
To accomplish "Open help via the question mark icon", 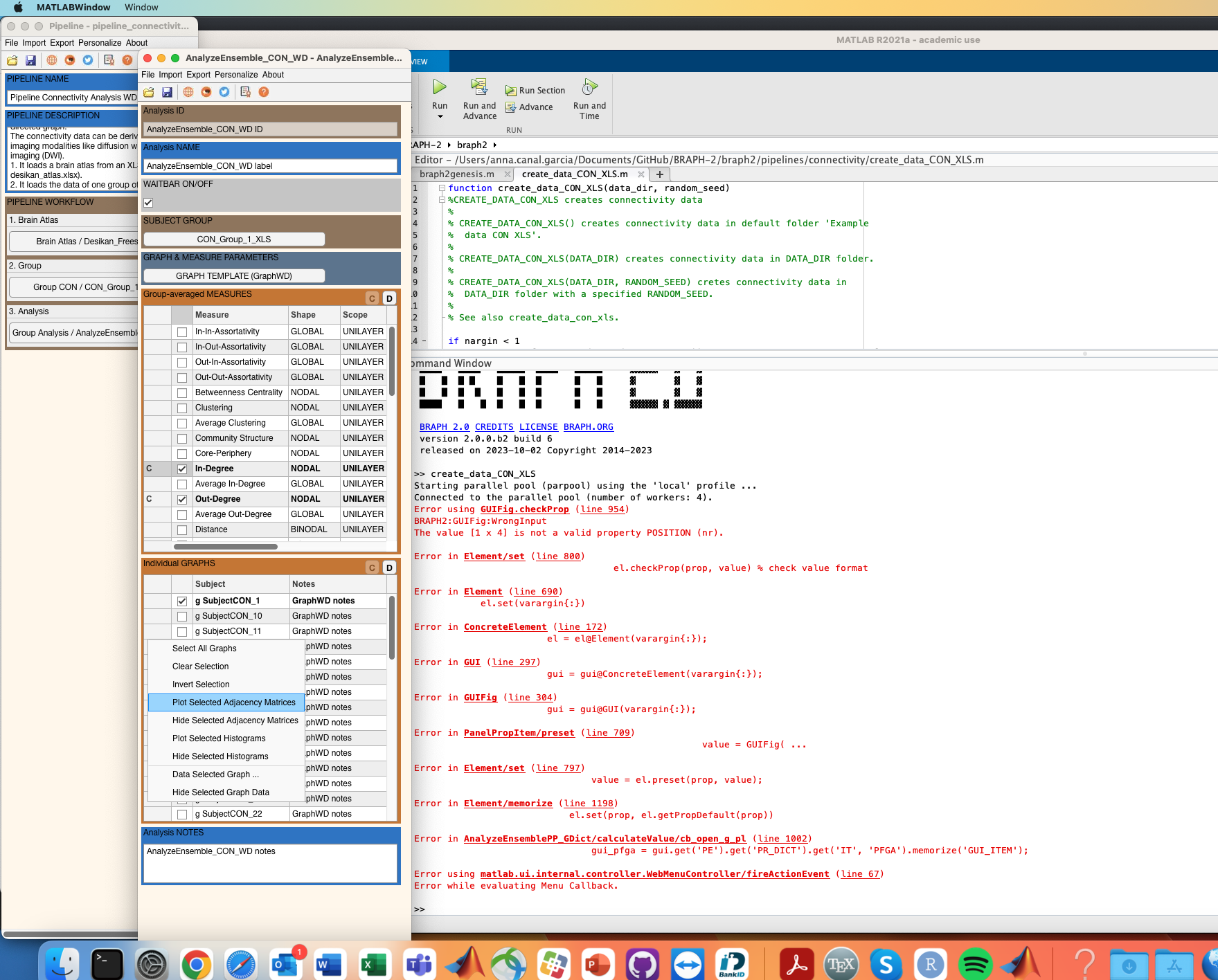I will (x=263, y=92).
